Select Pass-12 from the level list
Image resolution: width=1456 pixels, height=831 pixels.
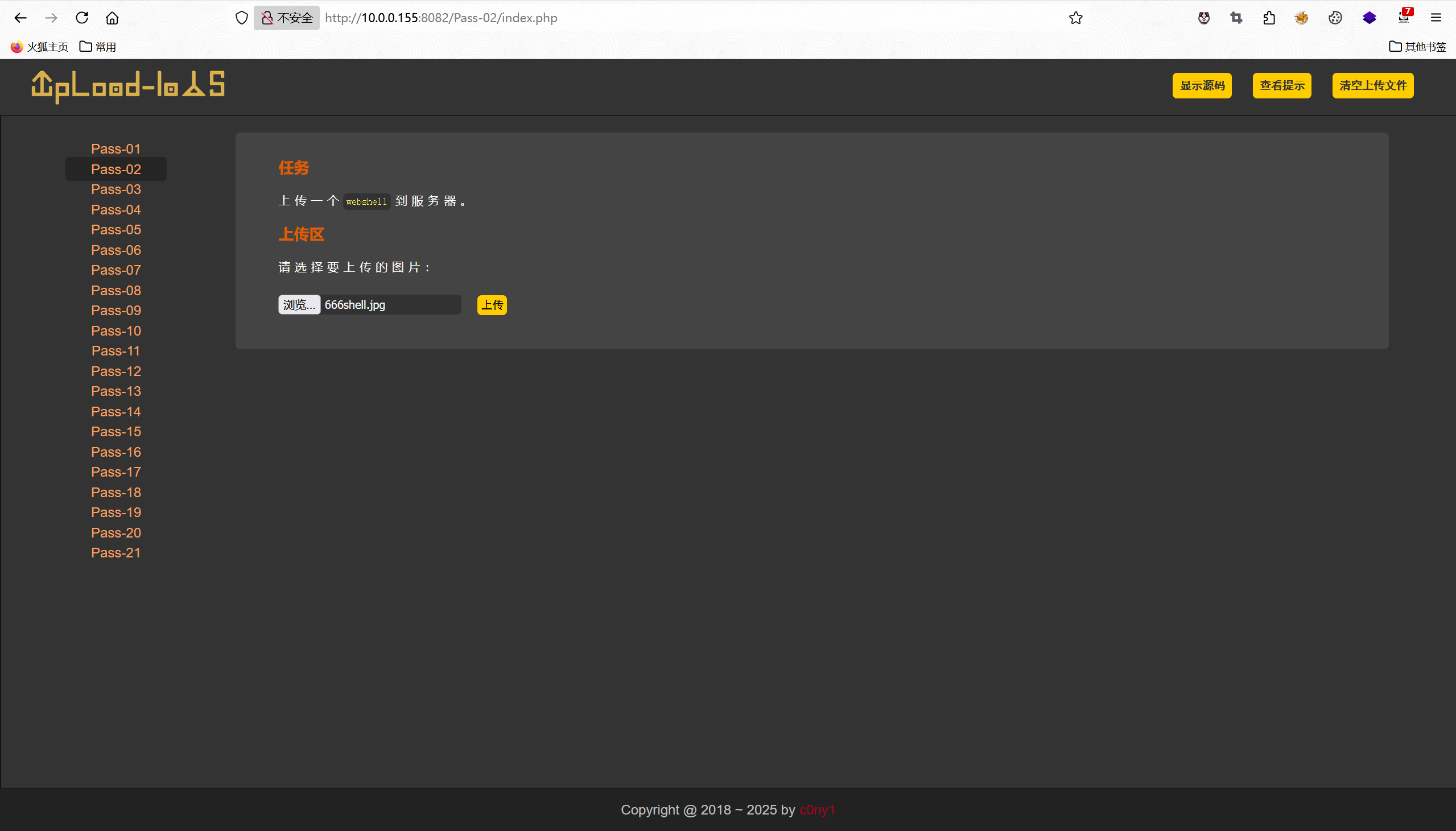tap(116, 371)
